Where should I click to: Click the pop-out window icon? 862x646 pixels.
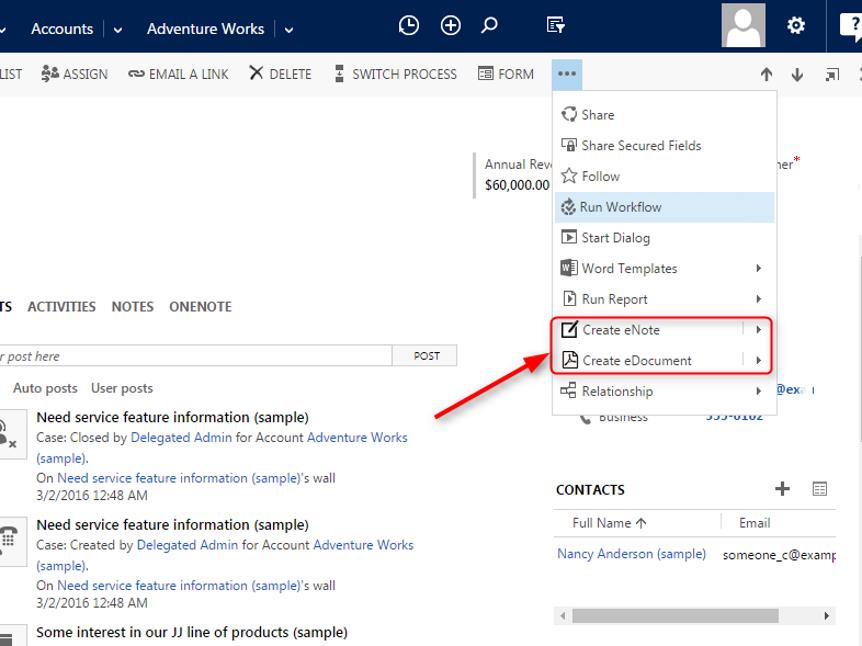832,74
